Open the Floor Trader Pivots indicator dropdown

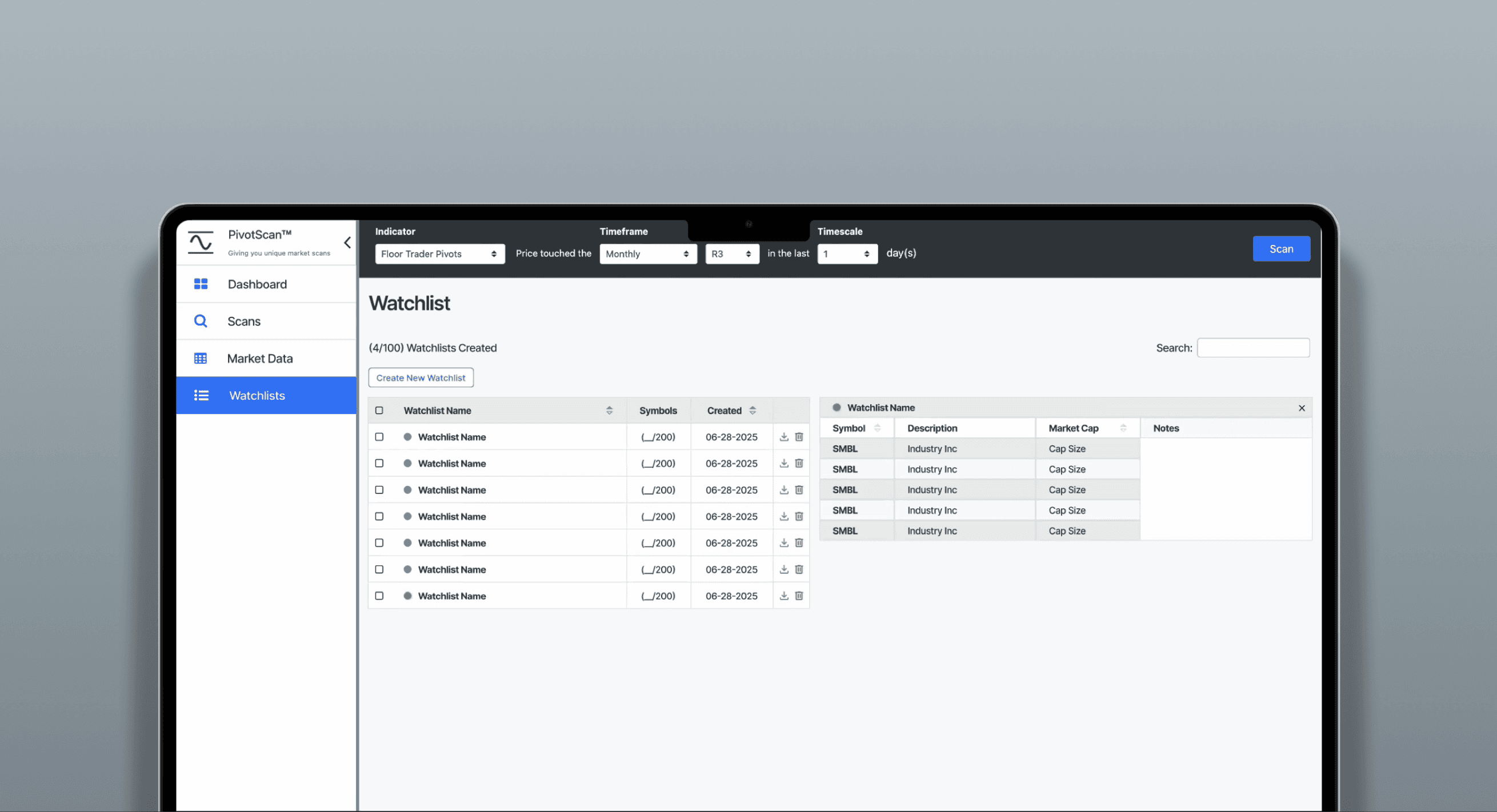point(440,254)
